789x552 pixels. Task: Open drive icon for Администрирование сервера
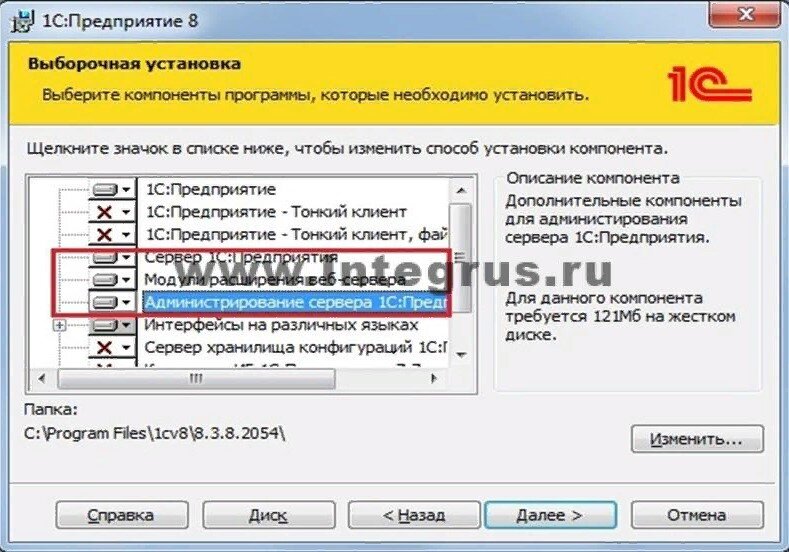tap(105, 302)
